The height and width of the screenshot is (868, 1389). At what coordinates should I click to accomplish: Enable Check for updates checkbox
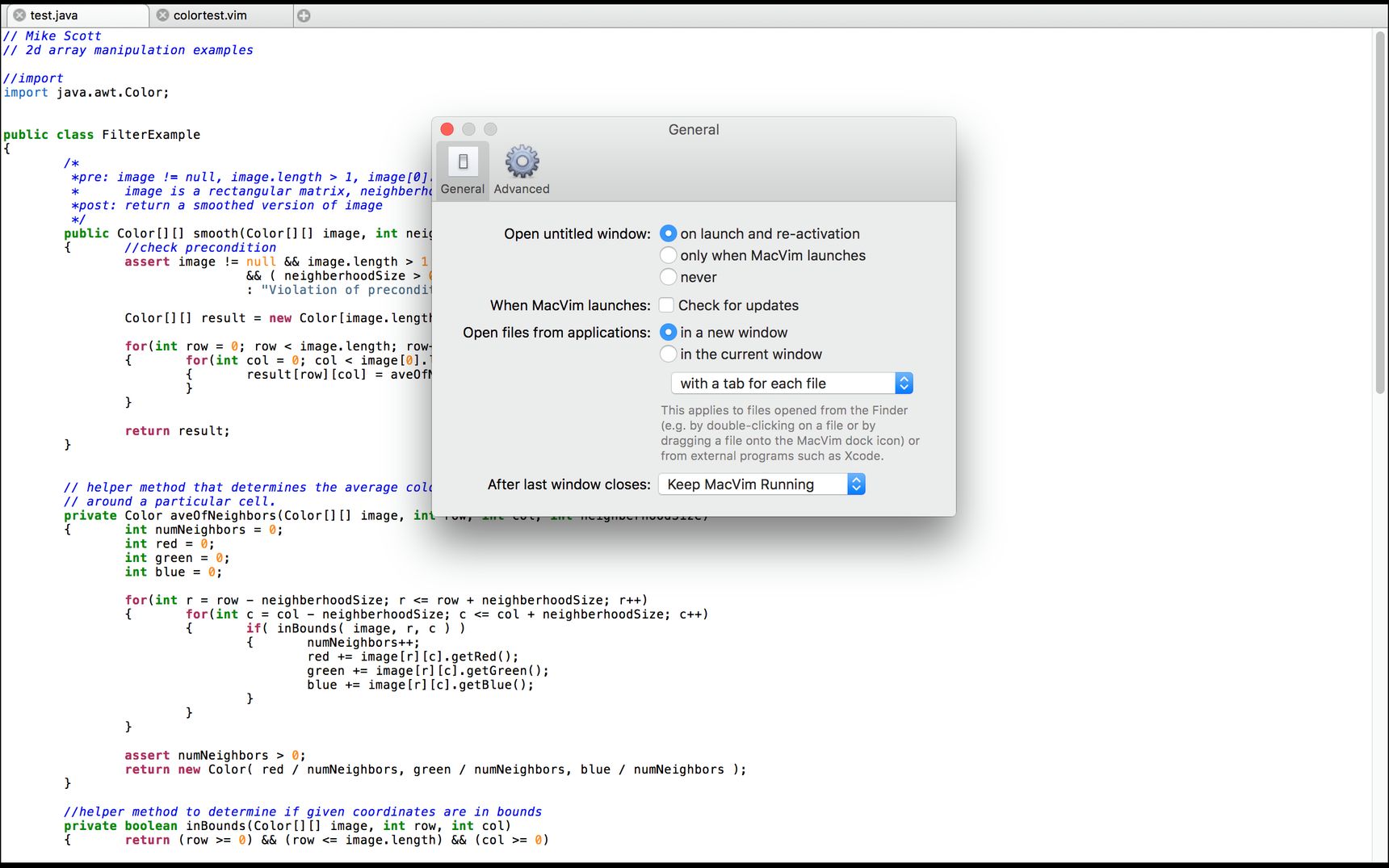click(666, 305)
